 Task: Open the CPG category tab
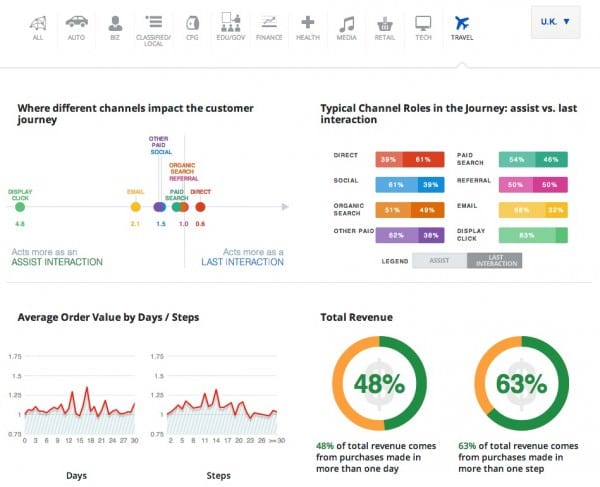192,26
